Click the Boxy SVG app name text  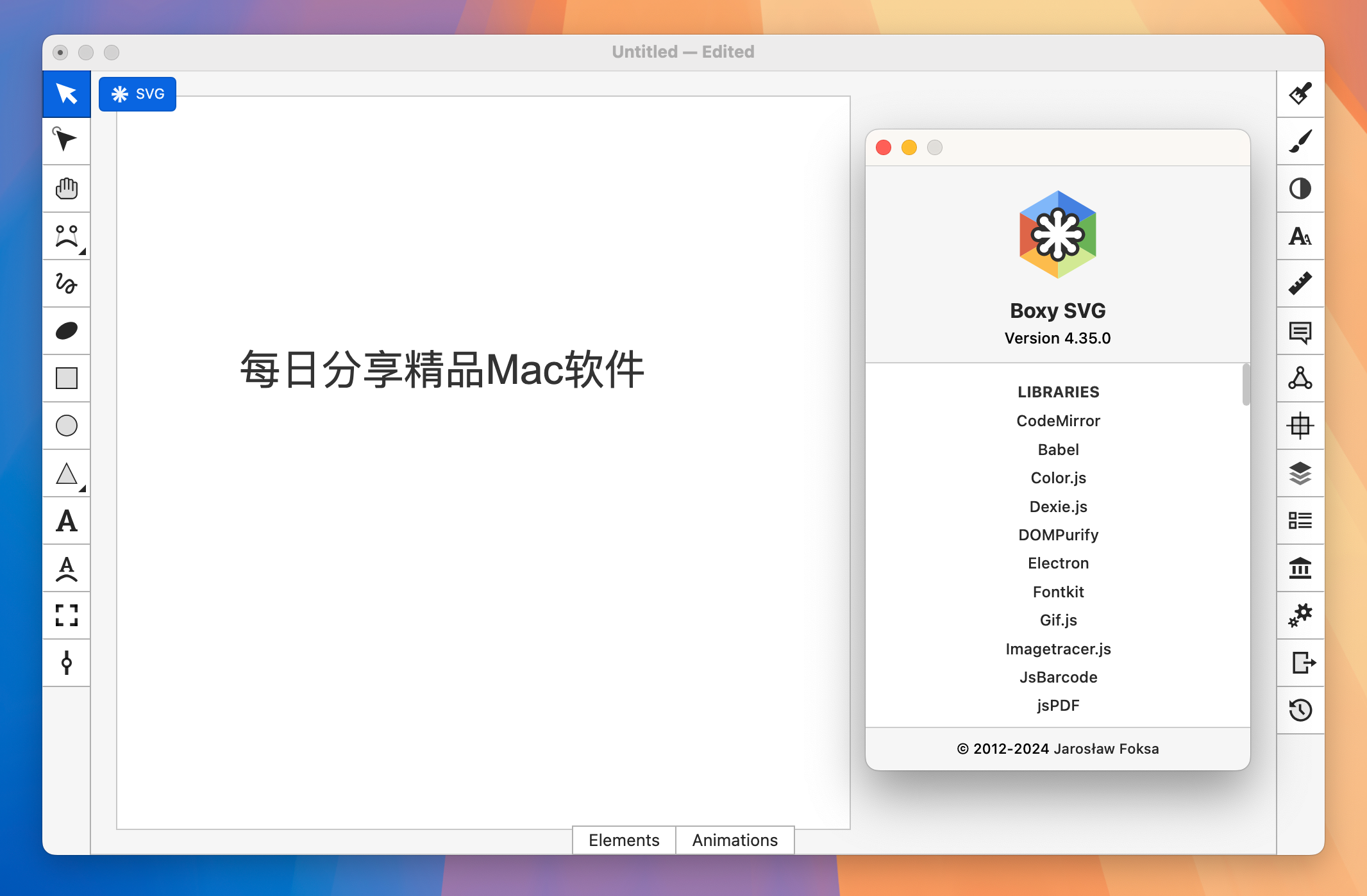1058,311
